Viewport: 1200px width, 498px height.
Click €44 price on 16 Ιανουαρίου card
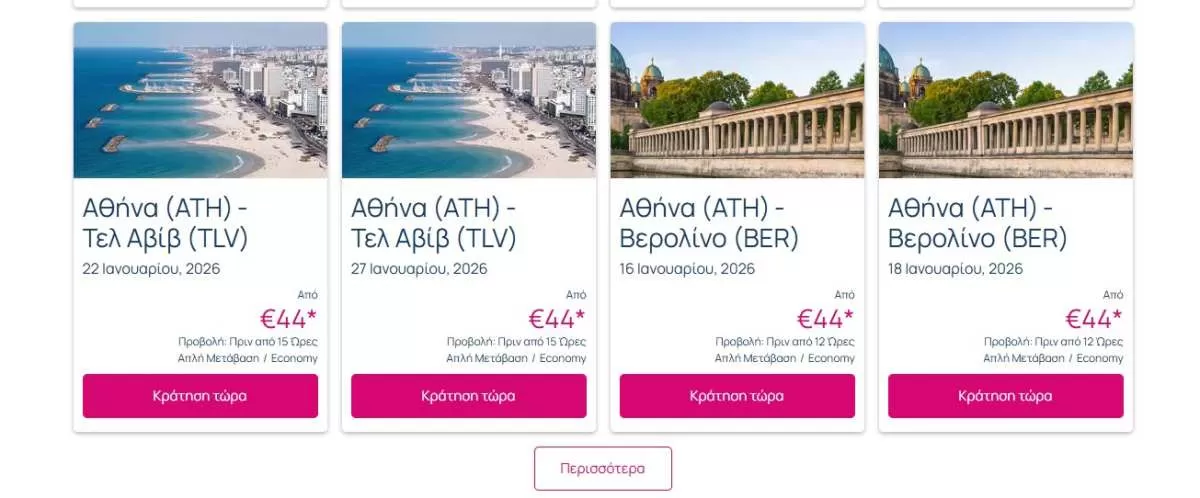pos(825,319)
